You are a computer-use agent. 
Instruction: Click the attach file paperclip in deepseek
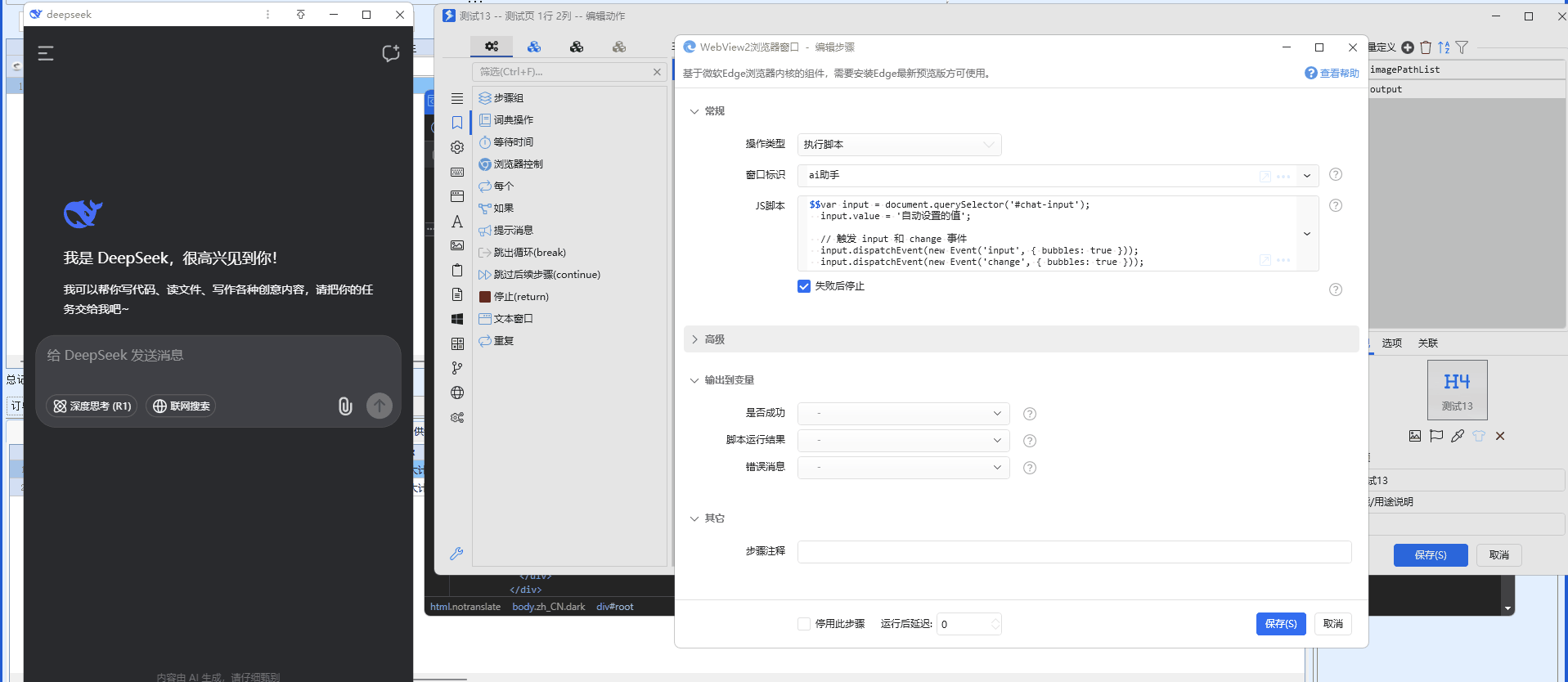pos(345,406)
